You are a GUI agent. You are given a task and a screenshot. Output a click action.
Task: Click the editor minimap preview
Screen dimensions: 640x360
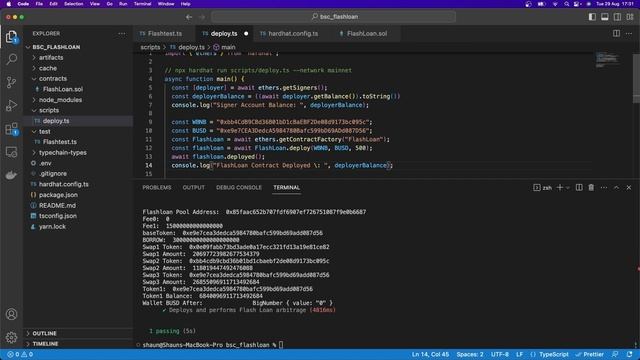click(x=607, y=60)
